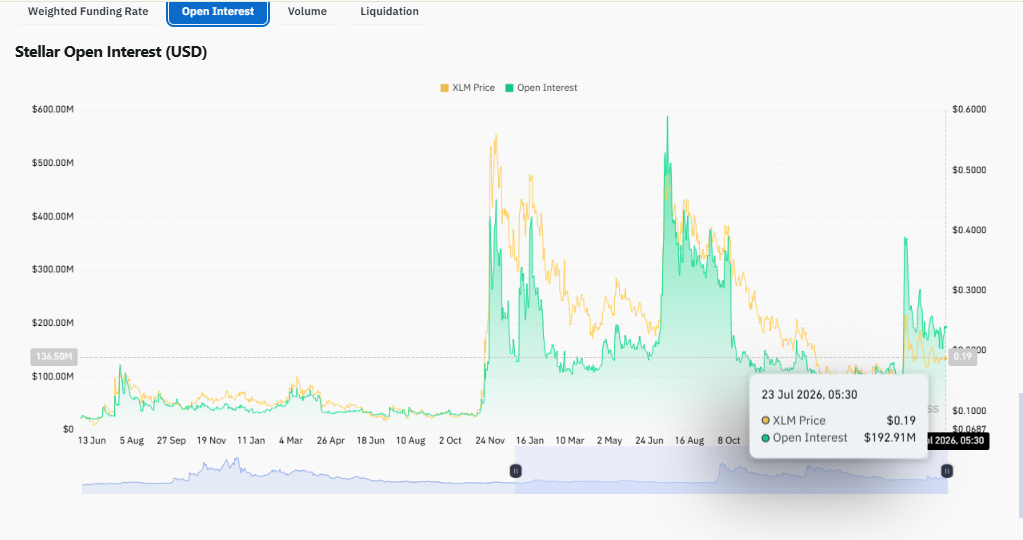Click the 5 Aug date label
The image size is (1023, 540).
coord(132,441)
